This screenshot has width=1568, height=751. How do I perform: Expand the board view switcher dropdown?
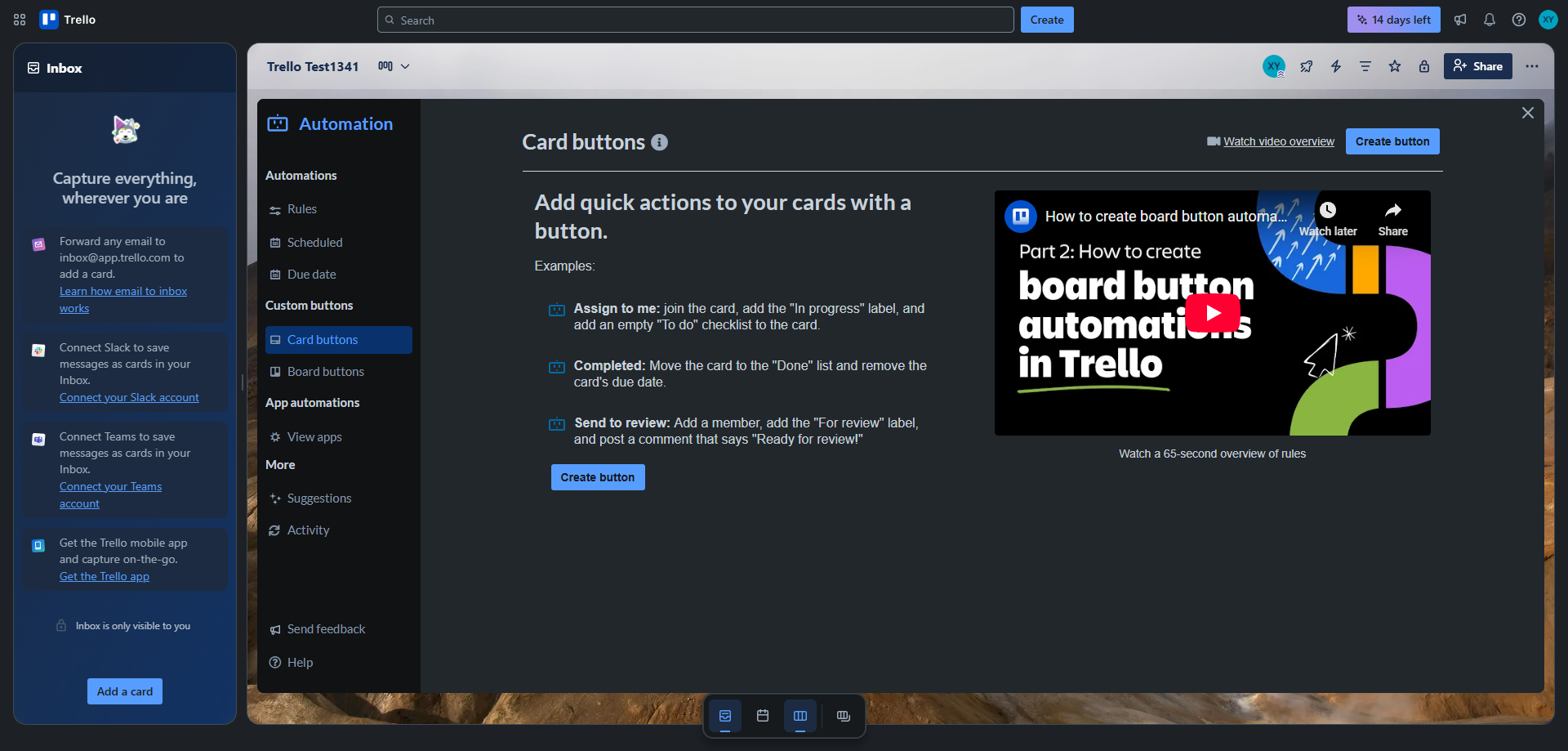coord(394,66)
